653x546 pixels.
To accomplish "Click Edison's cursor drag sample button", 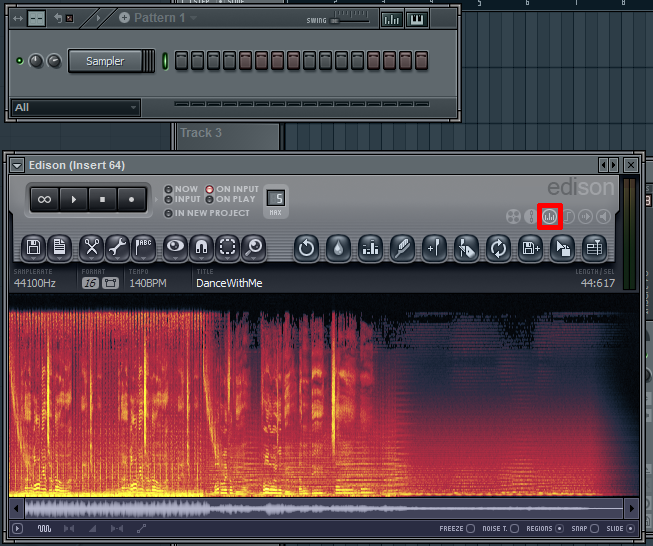I will tap(563, 249).
